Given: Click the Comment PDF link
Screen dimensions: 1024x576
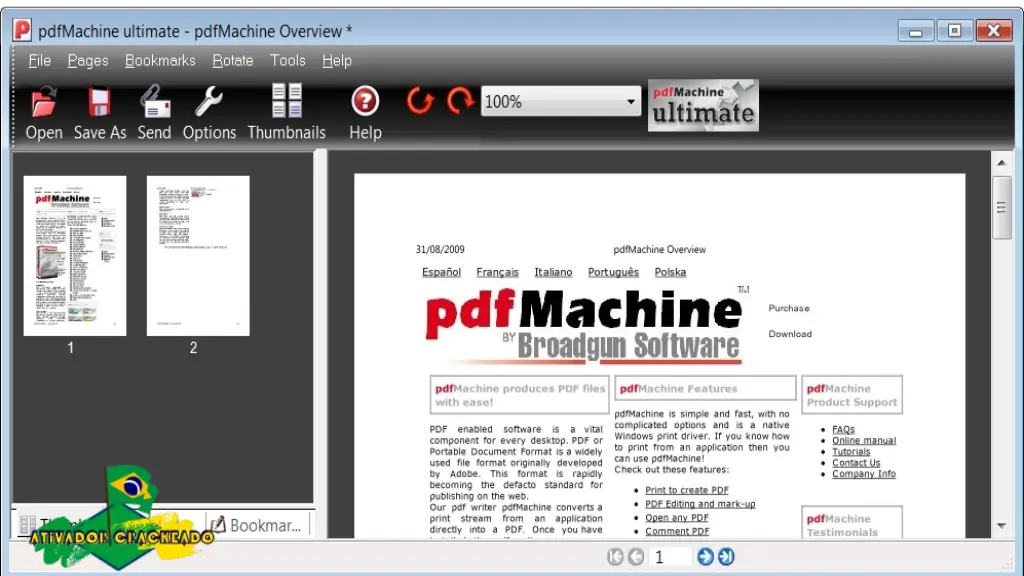Looking at the screenshot, I should pyautogui.click(x=677, y=532).
